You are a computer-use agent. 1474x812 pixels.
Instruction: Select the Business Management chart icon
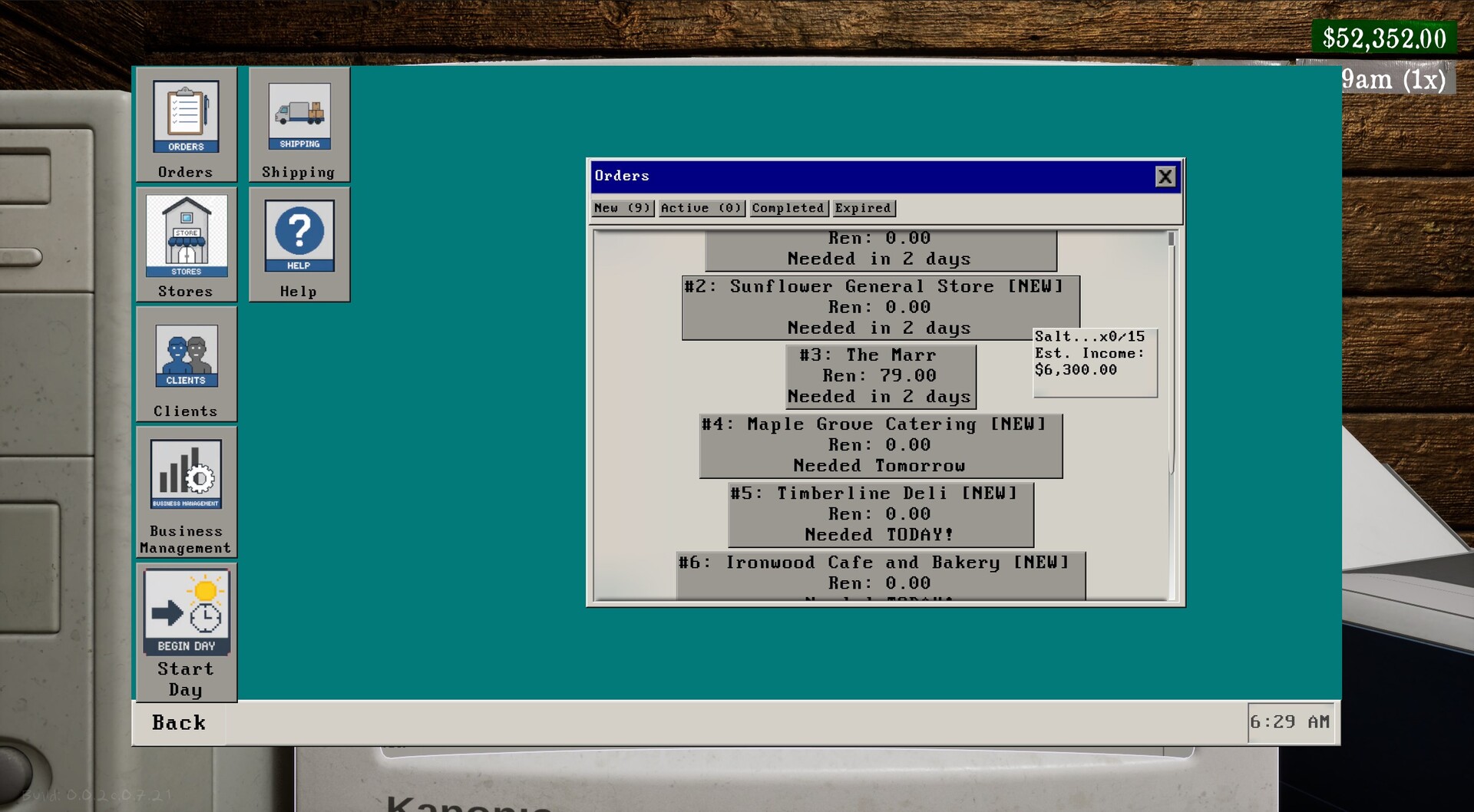(185, 476)
